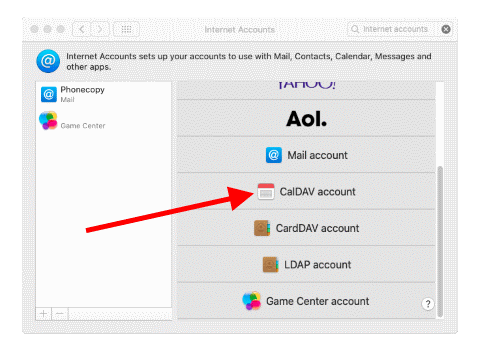Open help with question mark button
The image size is (480, 361).
[428, 304]
